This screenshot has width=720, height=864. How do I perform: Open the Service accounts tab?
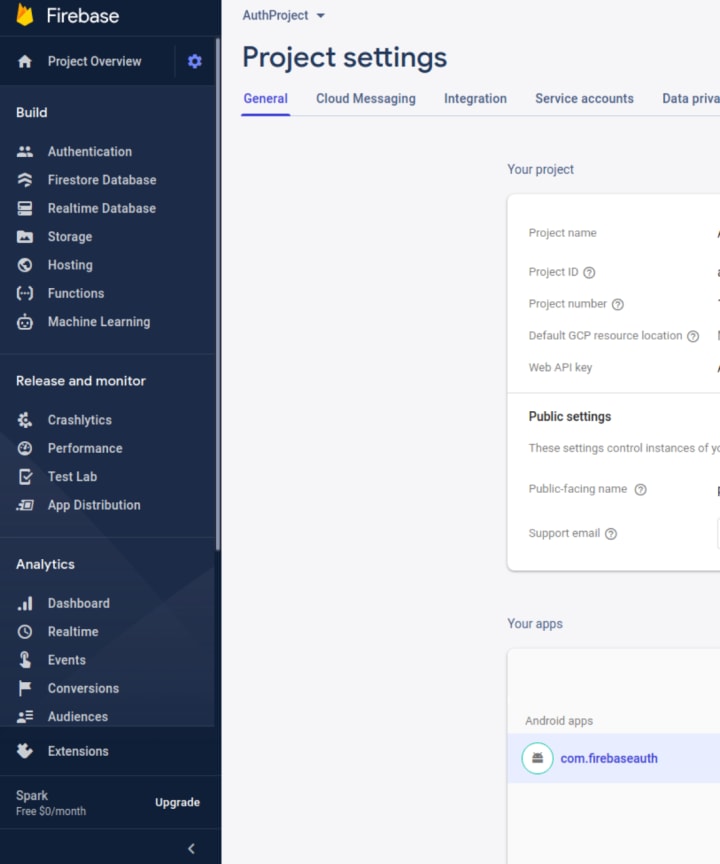[584, 99]
